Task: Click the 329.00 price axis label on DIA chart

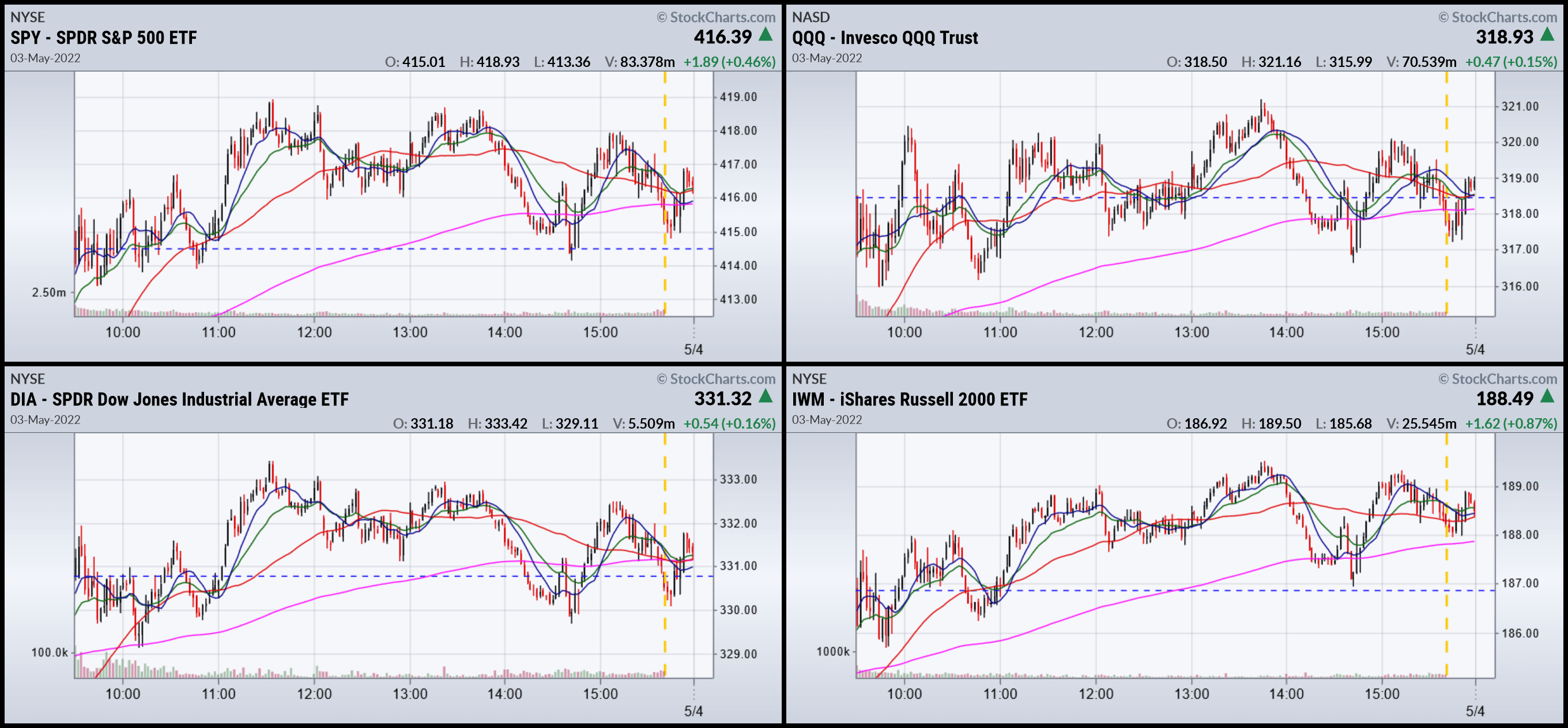Action: [x=738, y=654]
